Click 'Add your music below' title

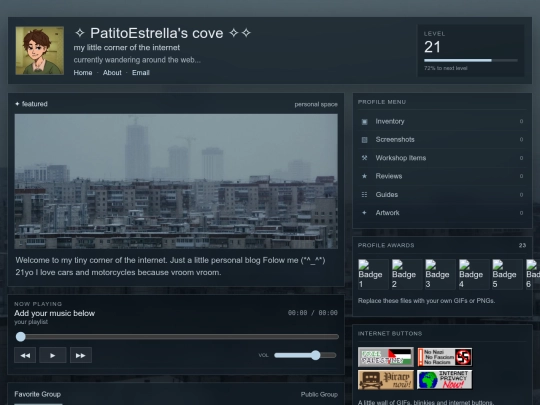coord(54,313)
